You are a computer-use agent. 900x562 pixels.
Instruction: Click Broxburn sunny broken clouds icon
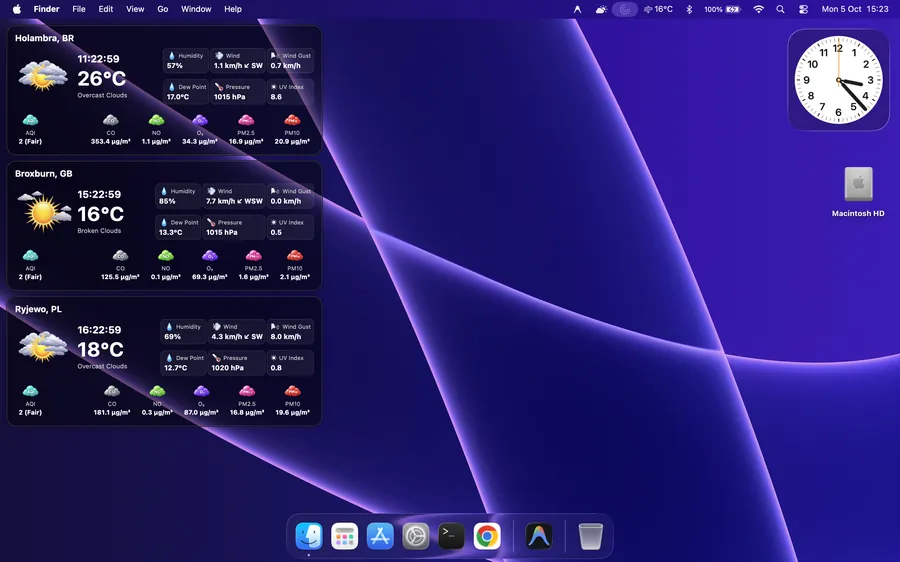(x=44, y=212)
